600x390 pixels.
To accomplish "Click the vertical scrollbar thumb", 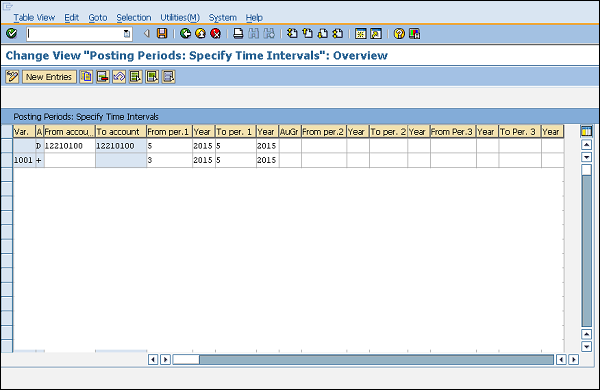I will [x=586, y=170].
